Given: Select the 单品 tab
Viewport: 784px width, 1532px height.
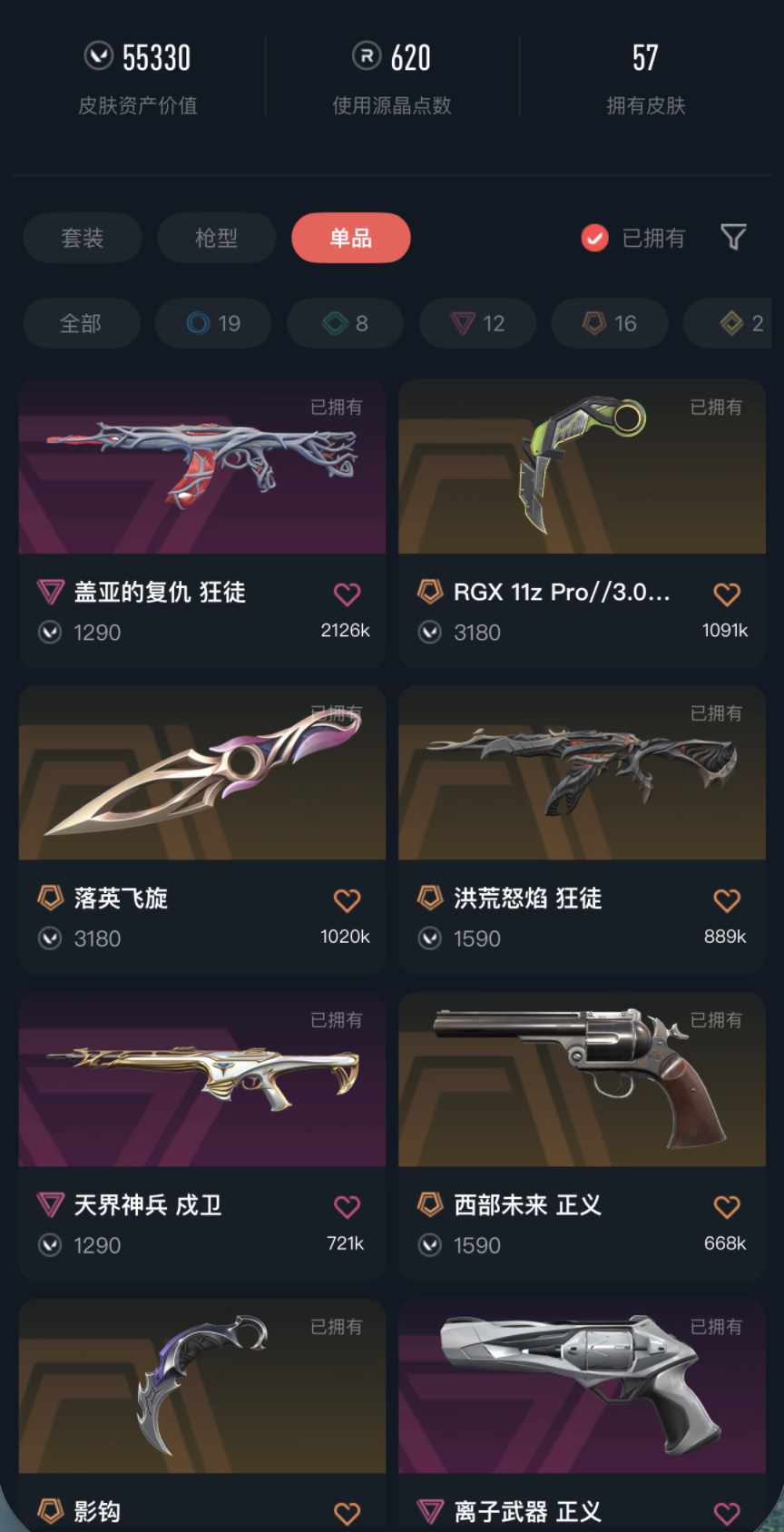Looking at the screenshot, I should (x=351, y=238).
